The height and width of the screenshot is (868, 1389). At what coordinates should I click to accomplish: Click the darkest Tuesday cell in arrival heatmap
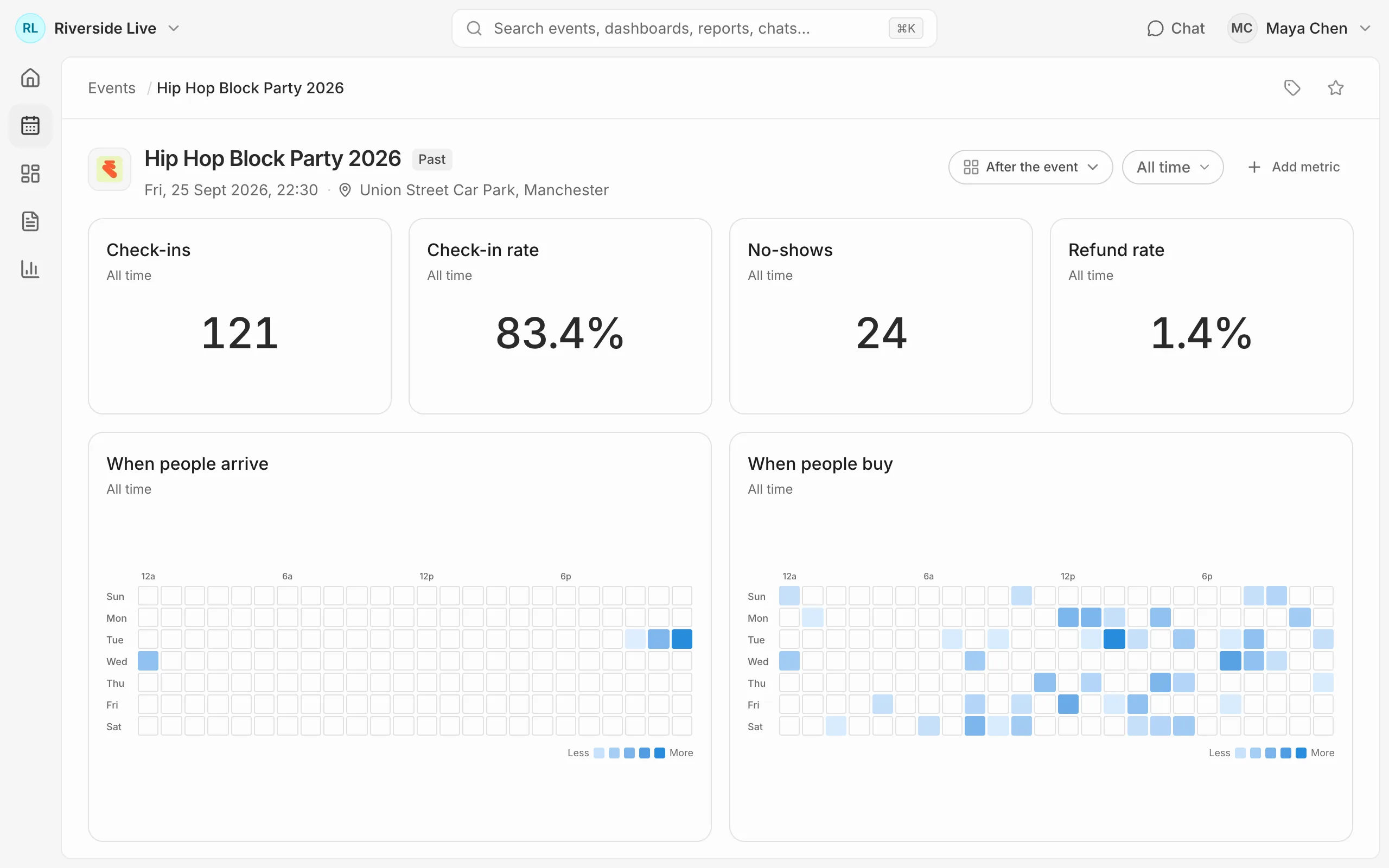click(x=682, y=639)
